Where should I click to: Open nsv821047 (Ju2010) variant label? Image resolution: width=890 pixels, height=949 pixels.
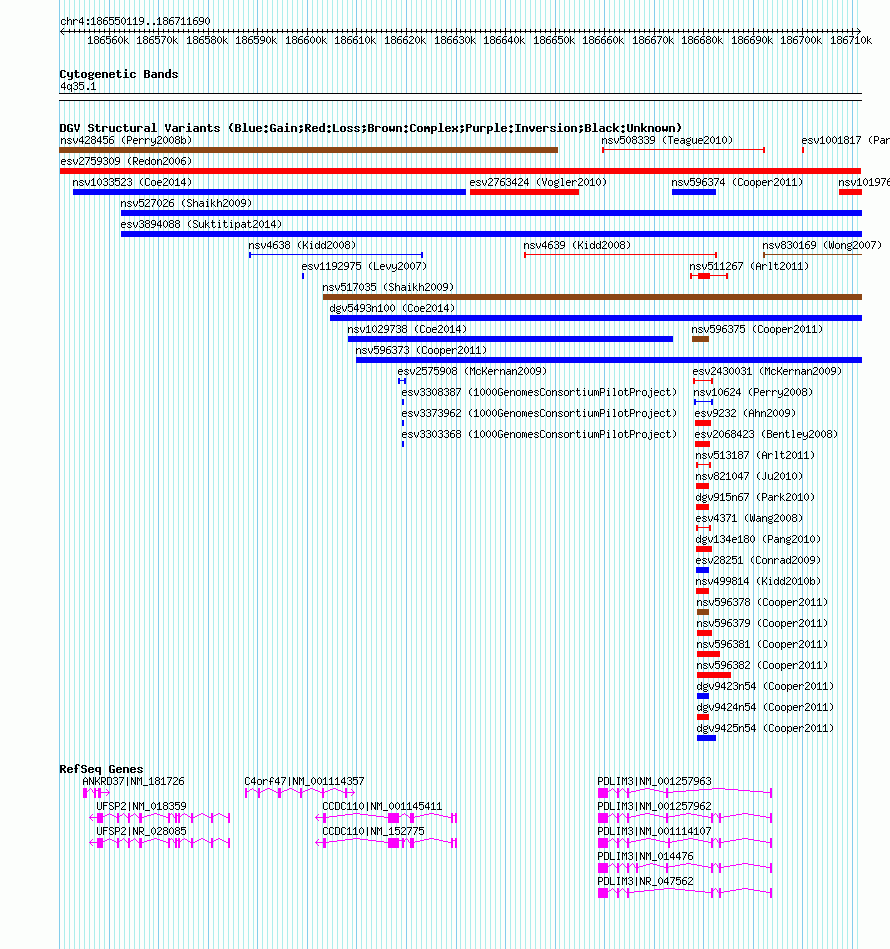click(x=749, y=476)
